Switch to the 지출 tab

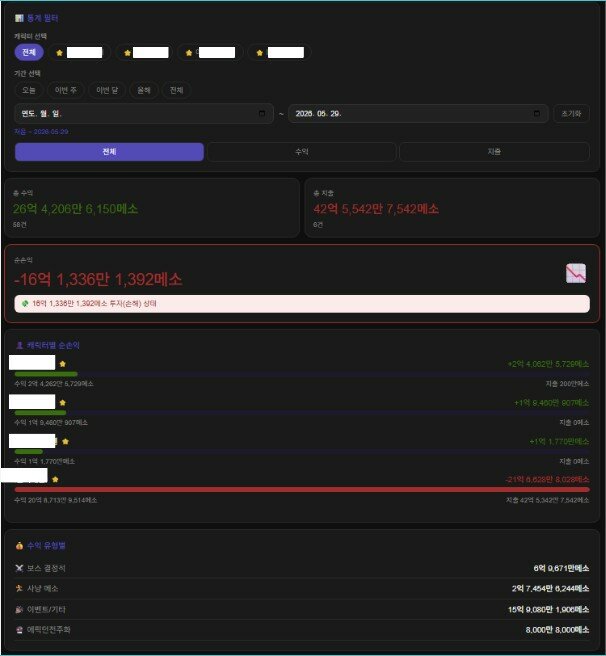click(x=494, y=151)
